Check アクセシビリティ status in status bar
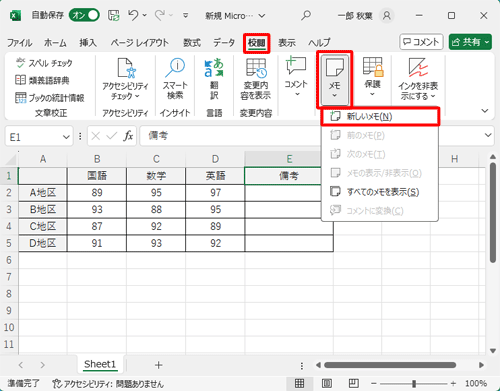This screenshot has width=500, height=391. pyautogui.click(x=108, y=384)
